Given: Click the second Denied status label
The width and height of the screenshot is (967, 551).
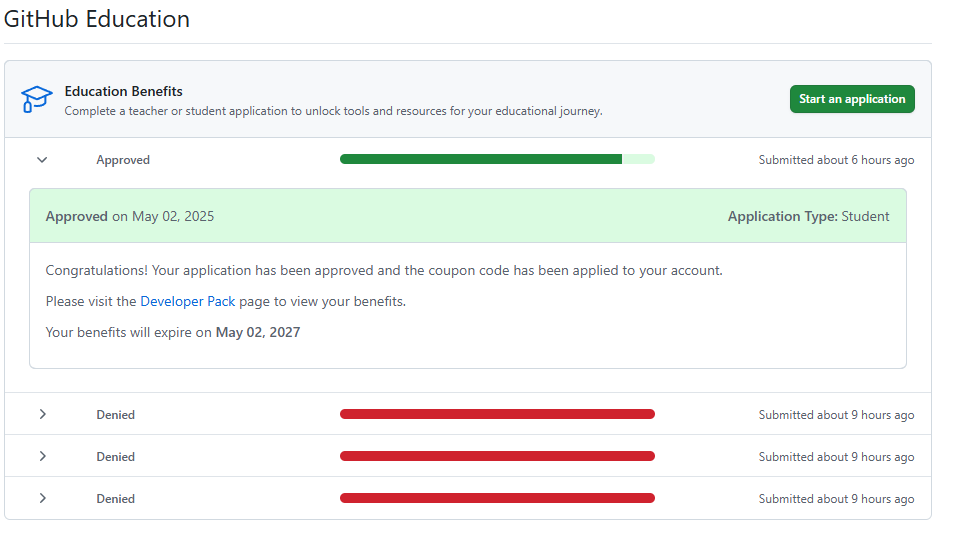Looking at the screenshot, I should [x=115, y=457].
